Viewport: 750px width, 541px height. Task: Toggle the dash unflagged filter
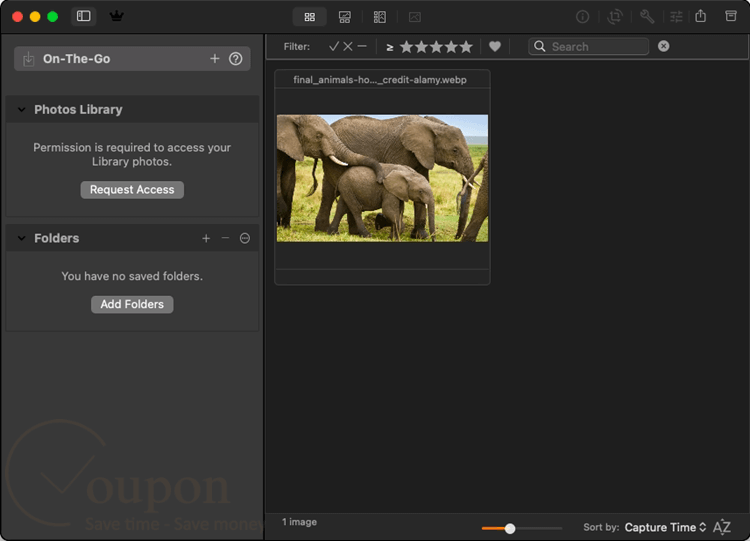362,46
